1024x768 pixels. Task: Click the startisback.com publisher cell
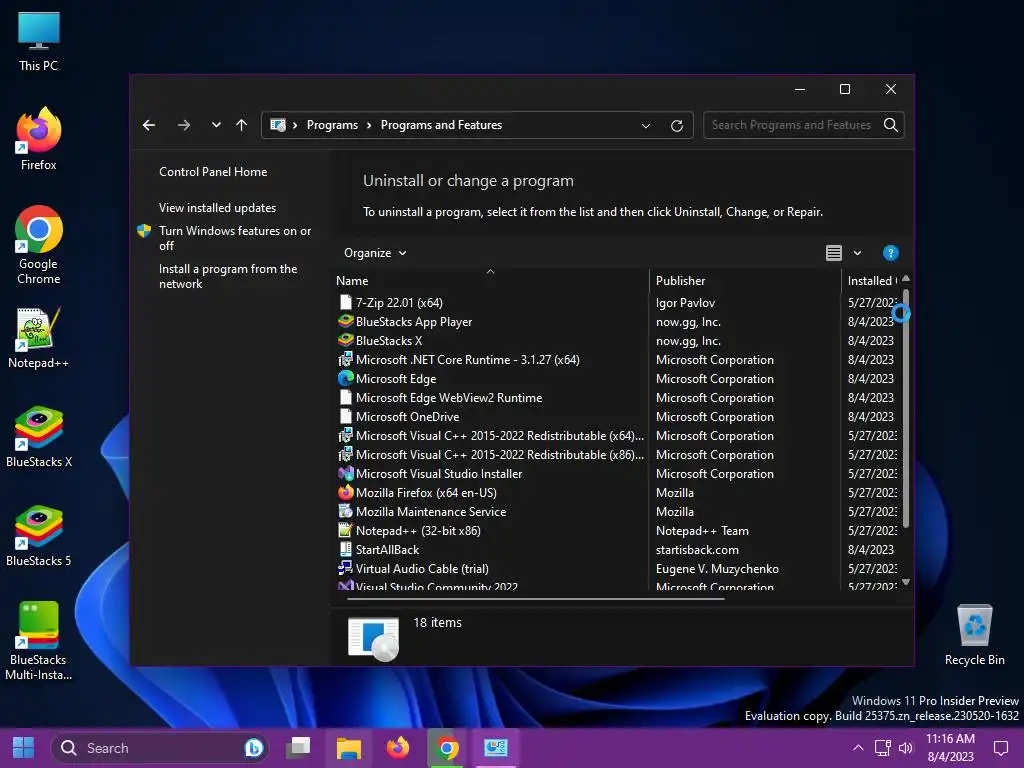point(697,550)
